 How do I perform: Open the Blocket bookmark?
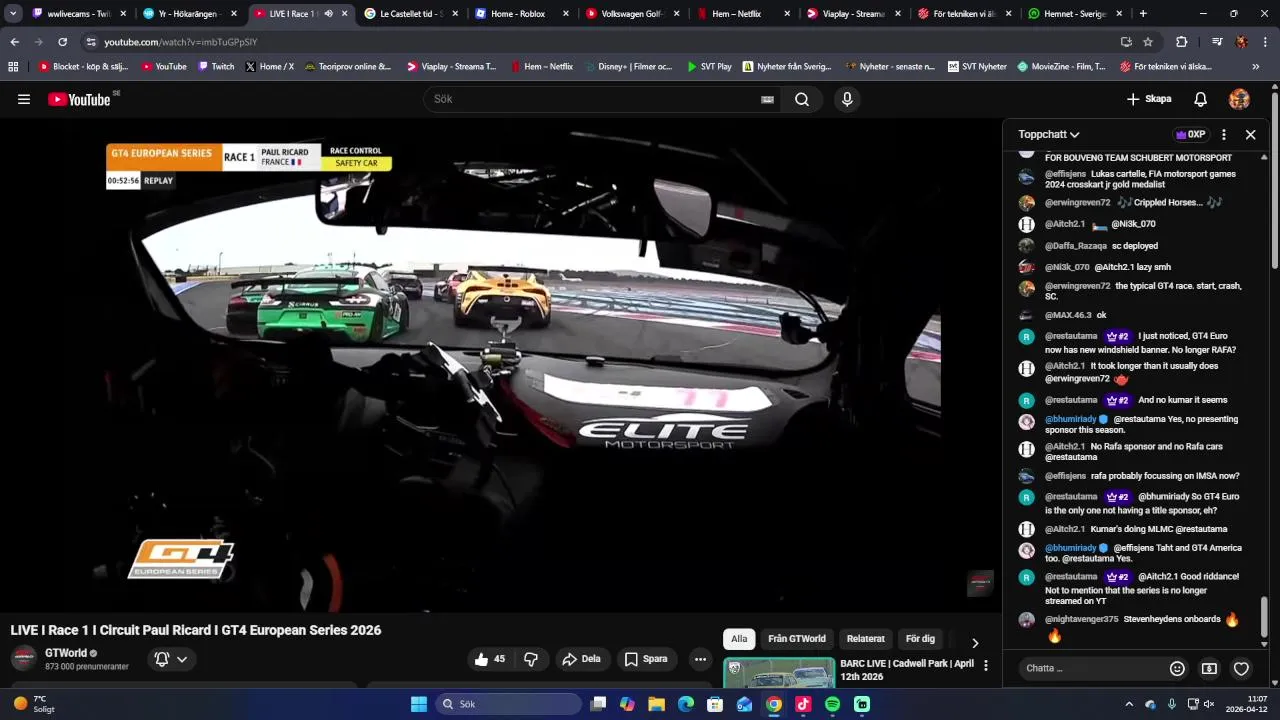[83, 67]
